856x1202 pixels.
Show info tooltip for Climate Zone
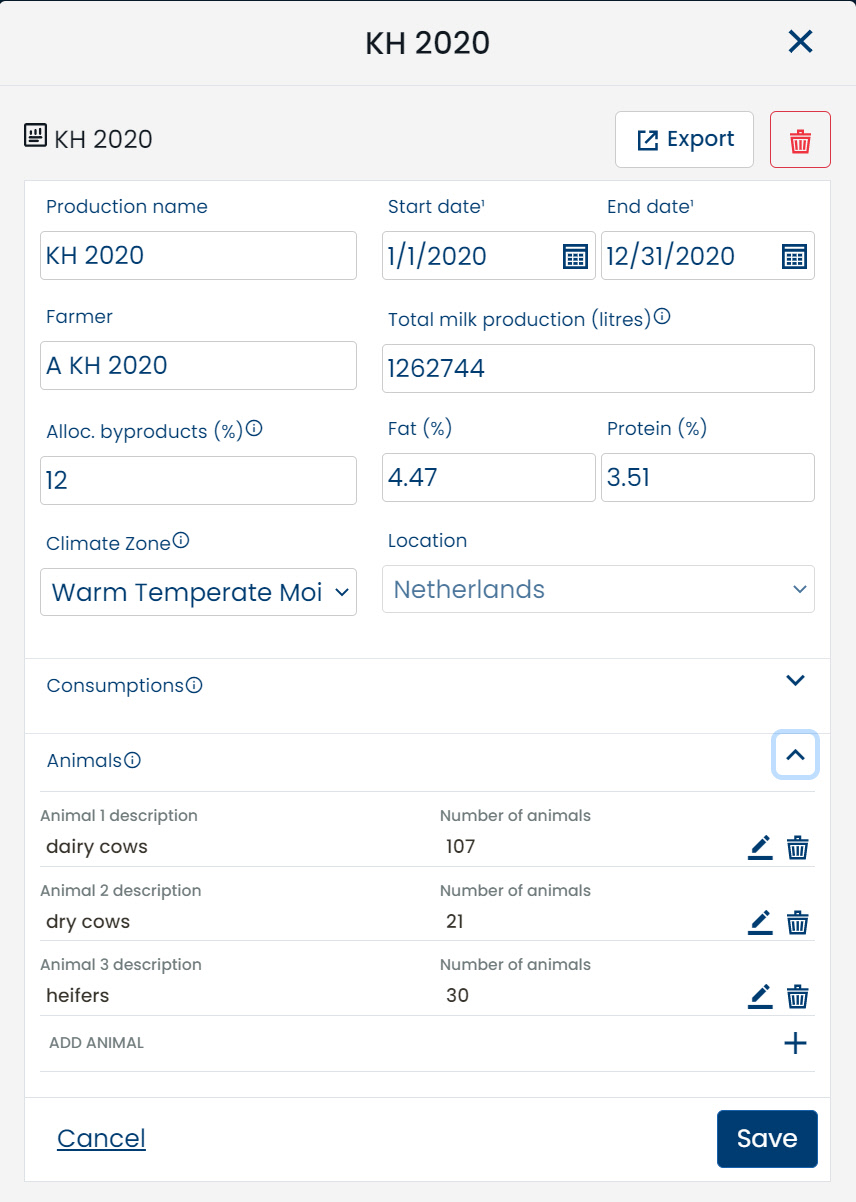[x=181, y=541]
